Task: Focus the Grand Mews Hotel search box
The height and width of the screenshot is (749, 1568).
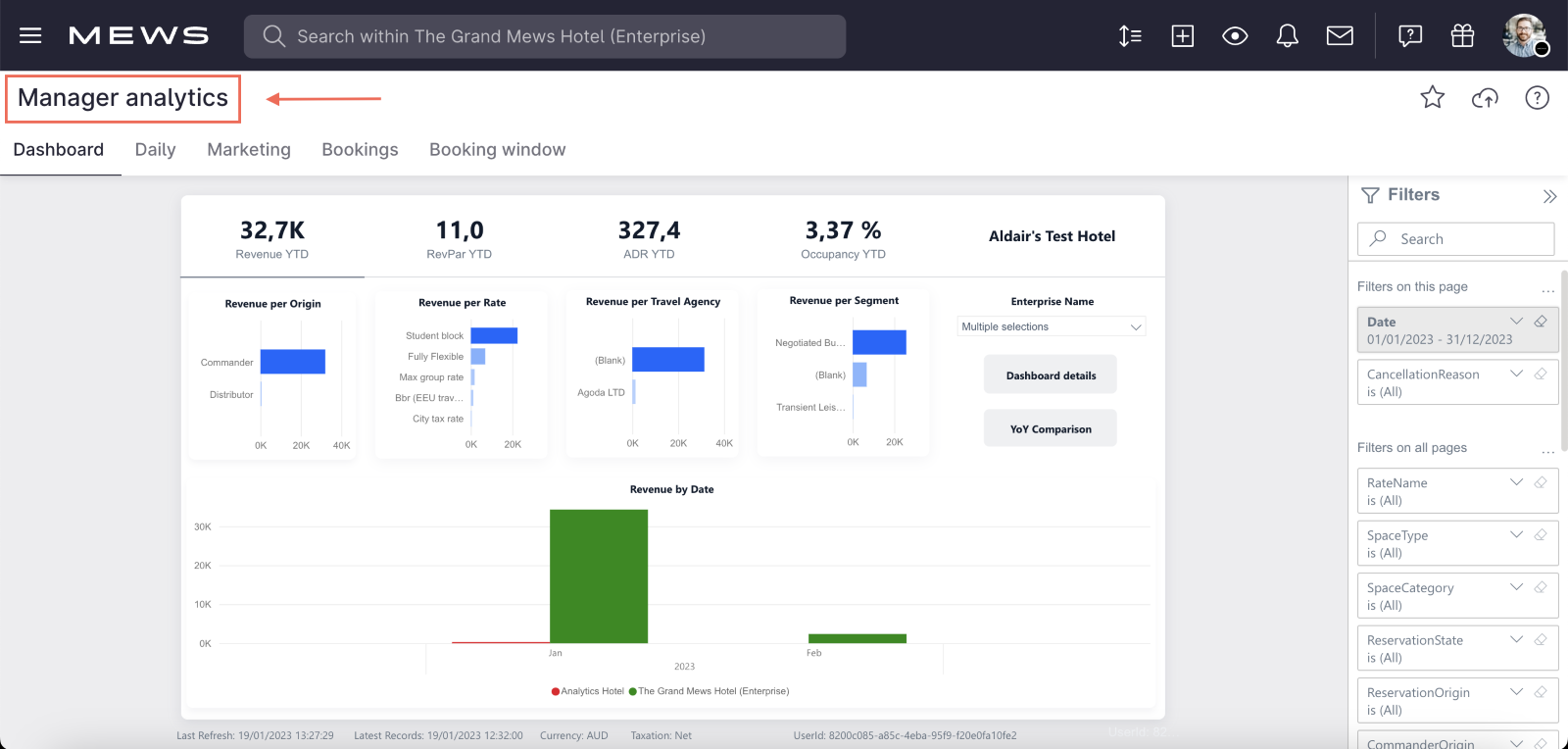Action: pos(545,36)
